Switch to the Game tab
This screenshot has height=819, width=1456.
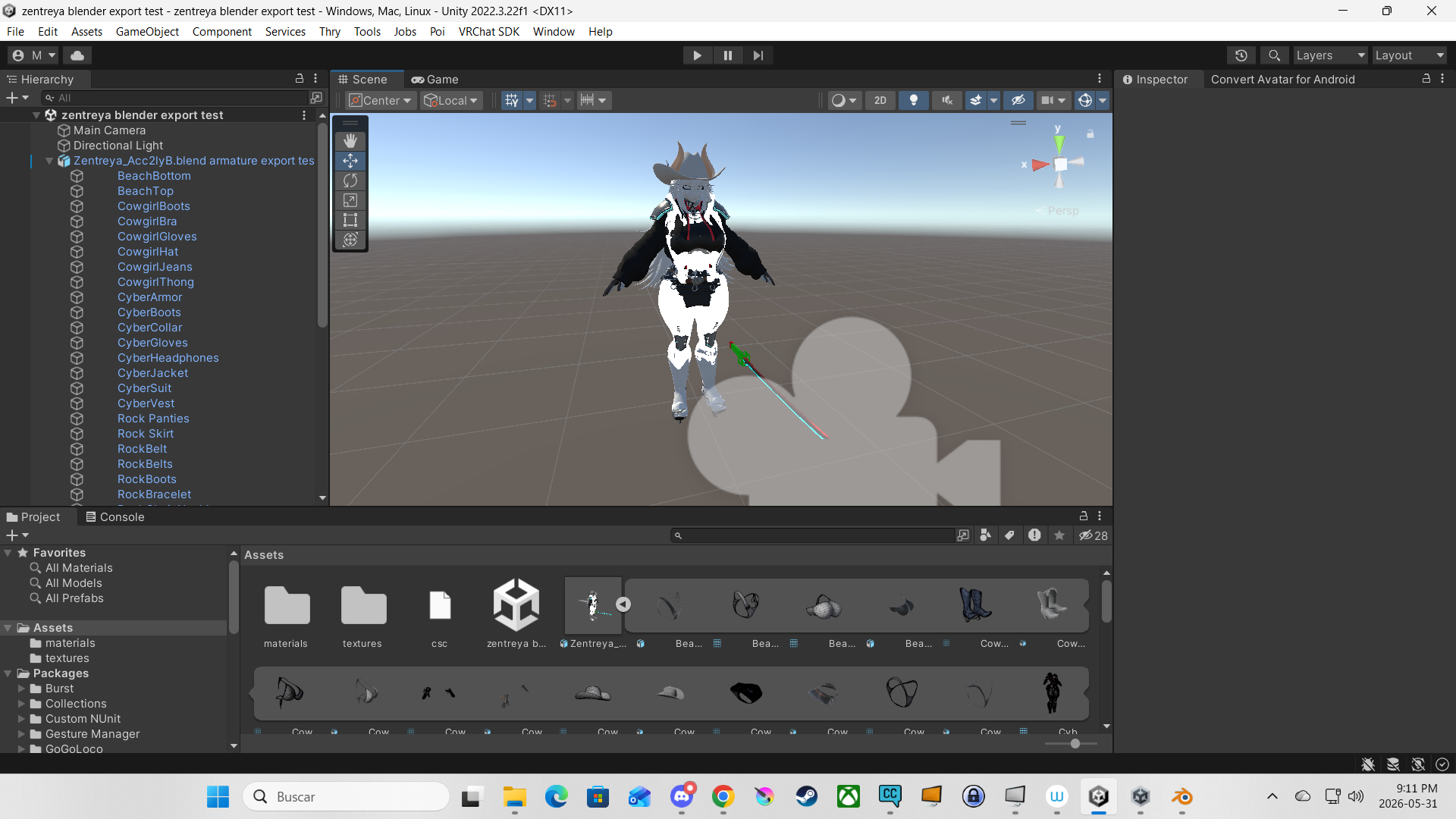[435, 79]
